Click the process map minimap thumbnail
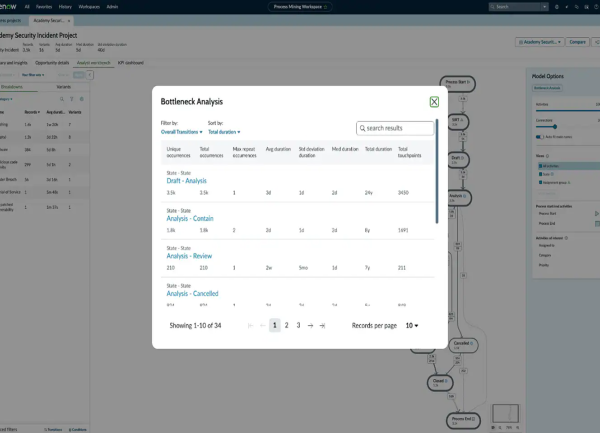600x433 pixels. pos(505,413)
